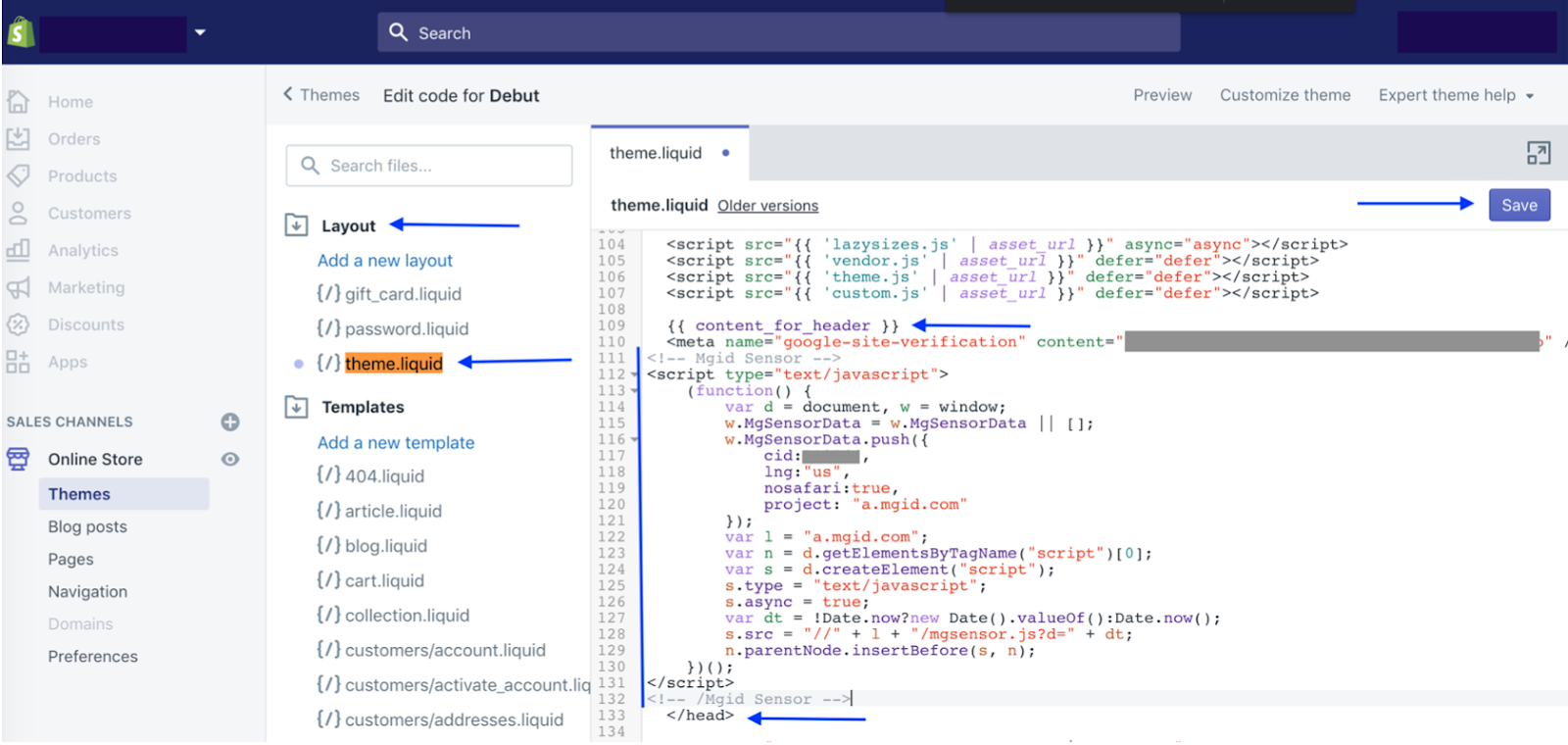Open customers/addresses.liquid template
The image size is (1568, 745).
[454, 720]
